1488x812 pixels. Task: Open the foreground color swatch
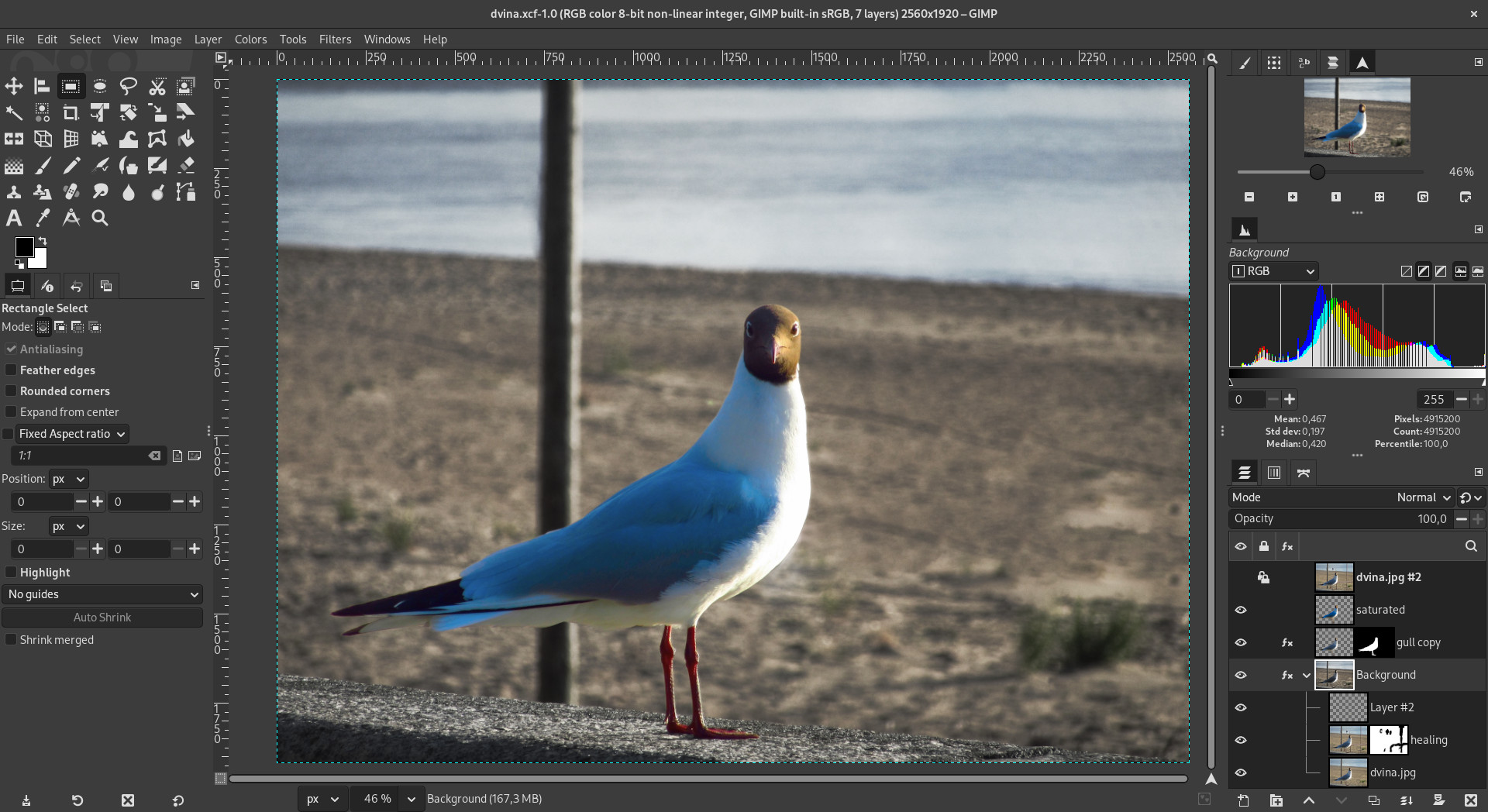click(x=26, y=247)
